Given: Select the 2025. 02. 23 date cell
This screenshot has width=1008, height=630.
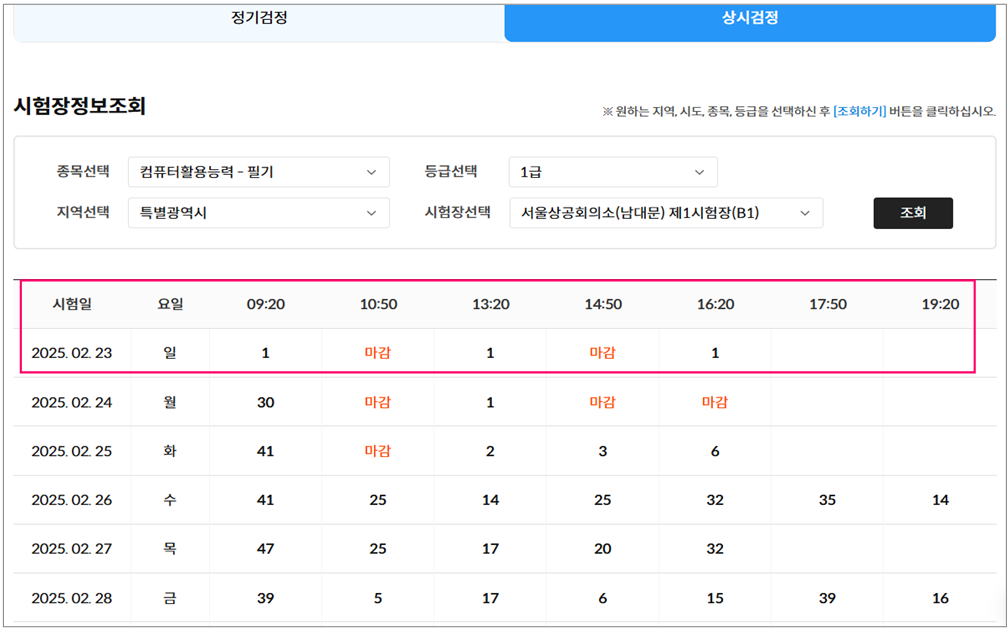Looking at the screenshot, I should [72, 353].
